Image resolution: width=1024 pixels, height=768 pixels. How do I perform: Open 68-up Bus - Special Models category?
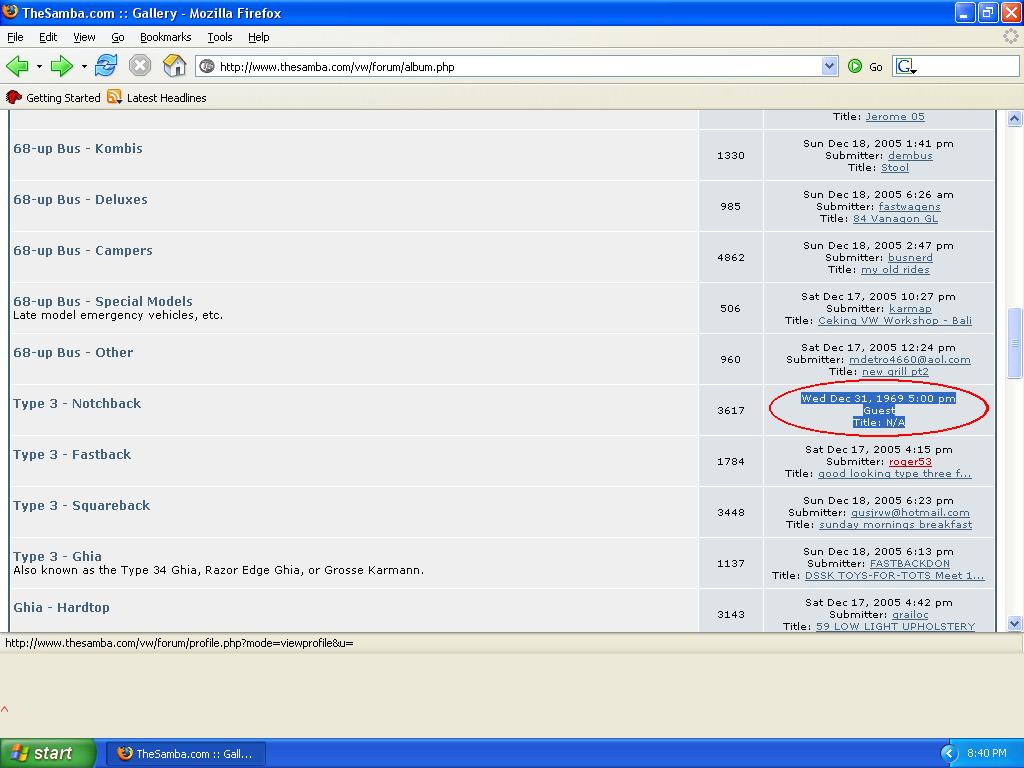[x=103, y=301]
